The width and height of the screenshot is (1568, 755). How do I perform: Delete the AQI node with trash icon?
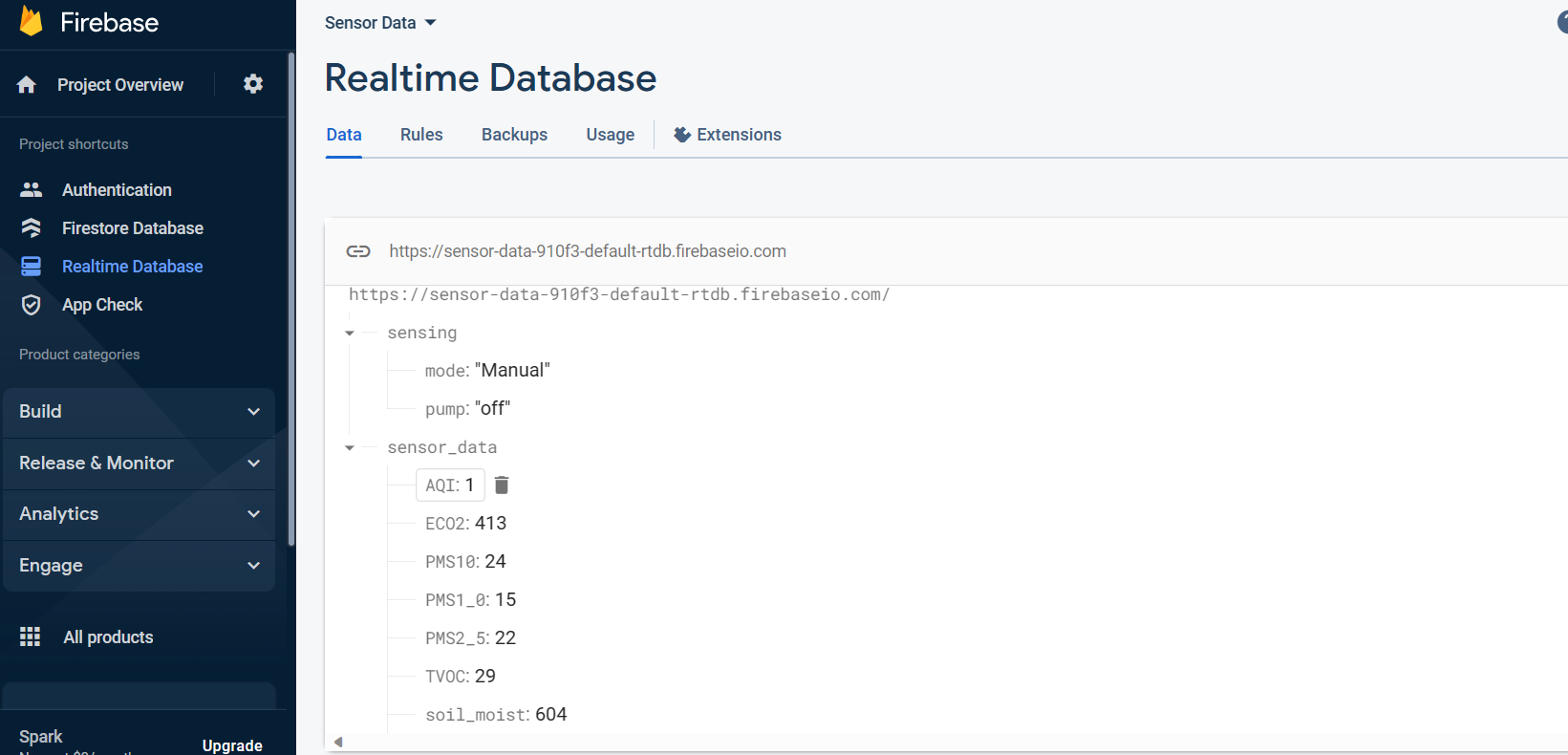point(502,485)
